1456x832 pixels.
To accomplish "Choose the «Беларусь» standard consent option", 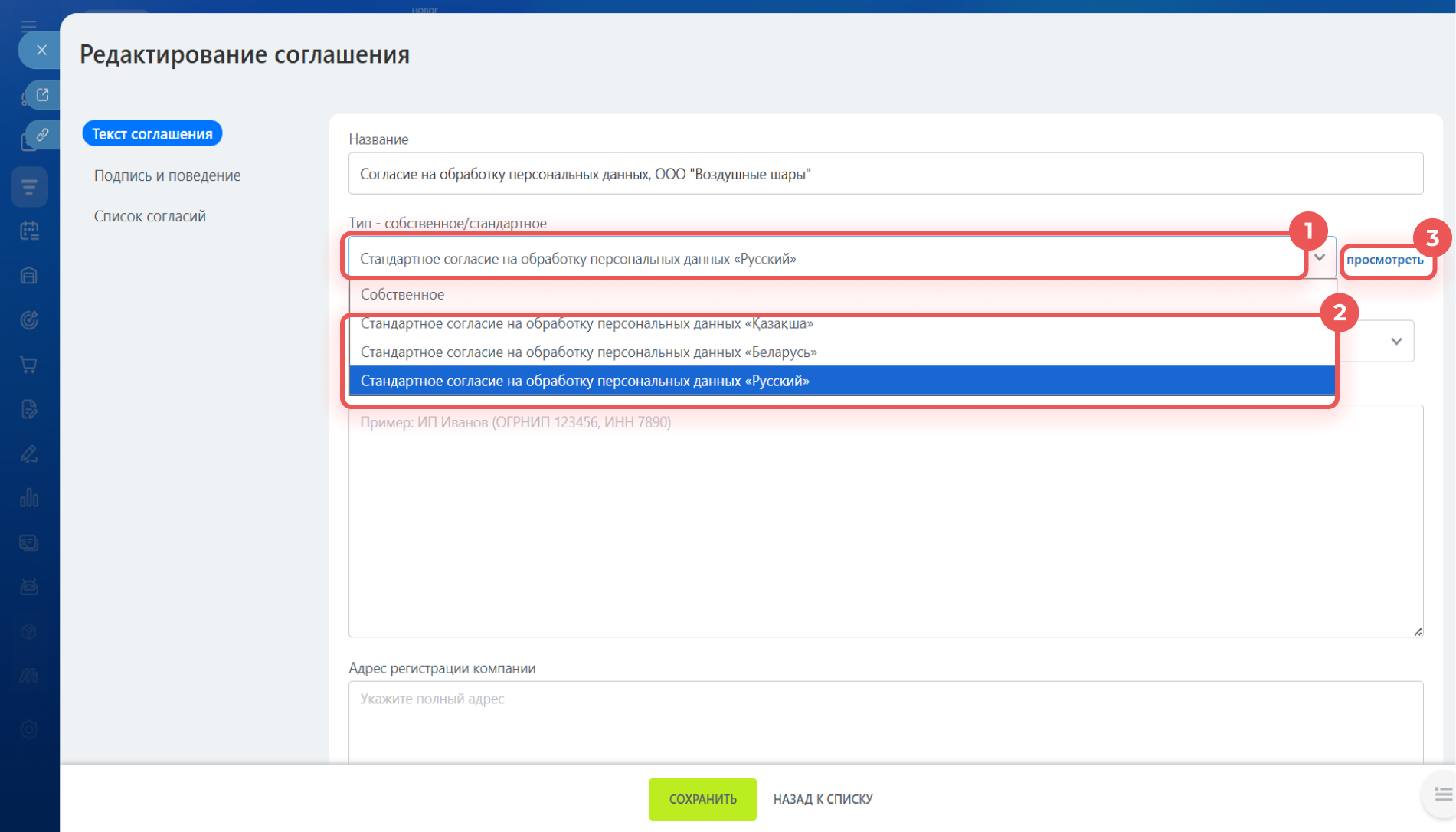I will 842,352.
